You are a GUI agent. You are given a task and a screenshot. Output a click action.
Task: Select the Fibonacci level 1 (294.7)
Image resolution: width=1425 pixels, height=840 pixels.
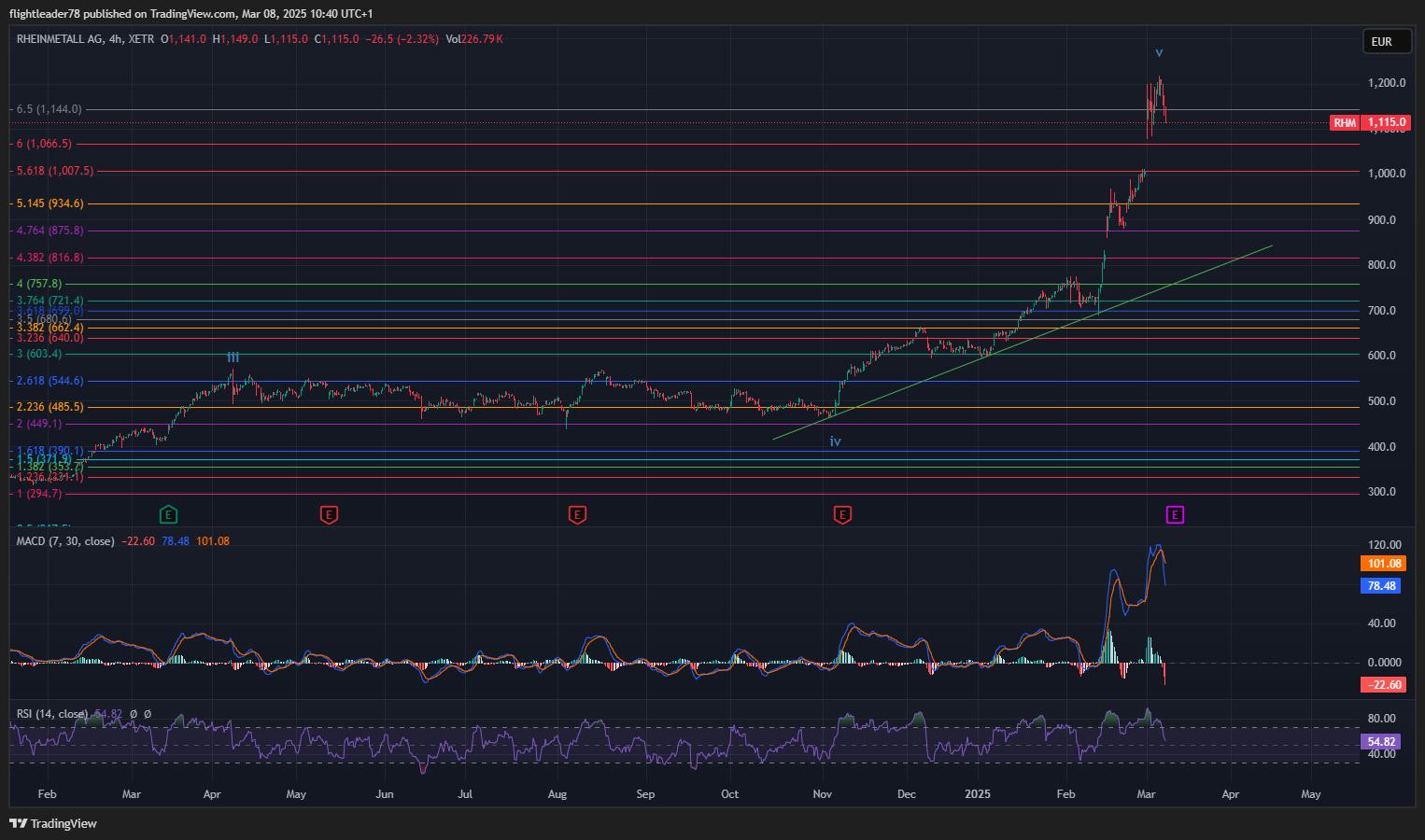pyautogui.click(x=39, y=494)
